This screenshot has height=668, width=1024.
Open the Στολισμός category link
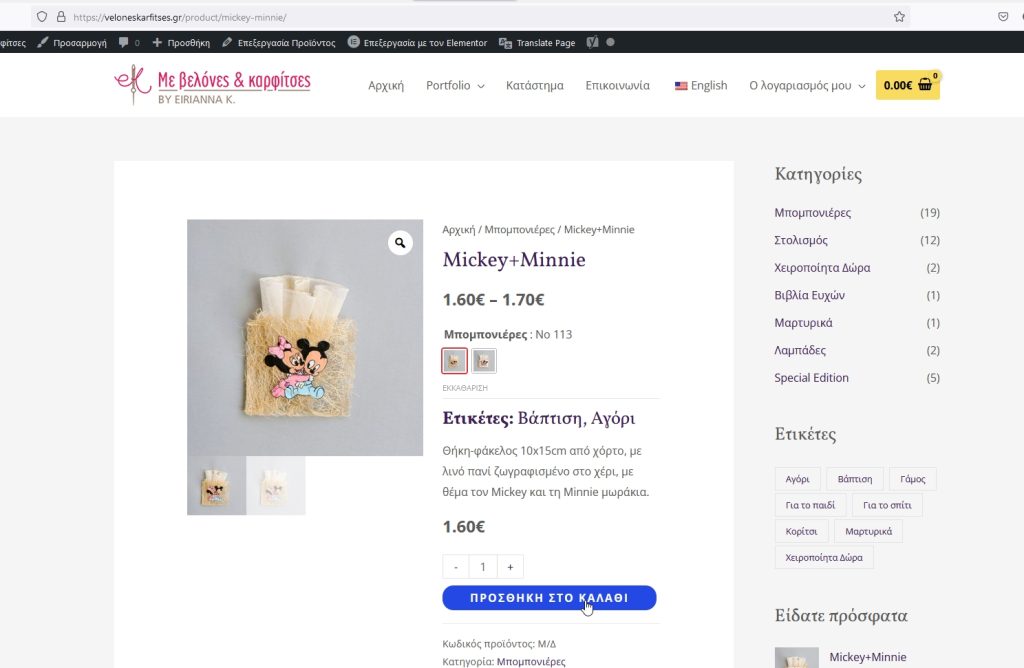[801, 241]
